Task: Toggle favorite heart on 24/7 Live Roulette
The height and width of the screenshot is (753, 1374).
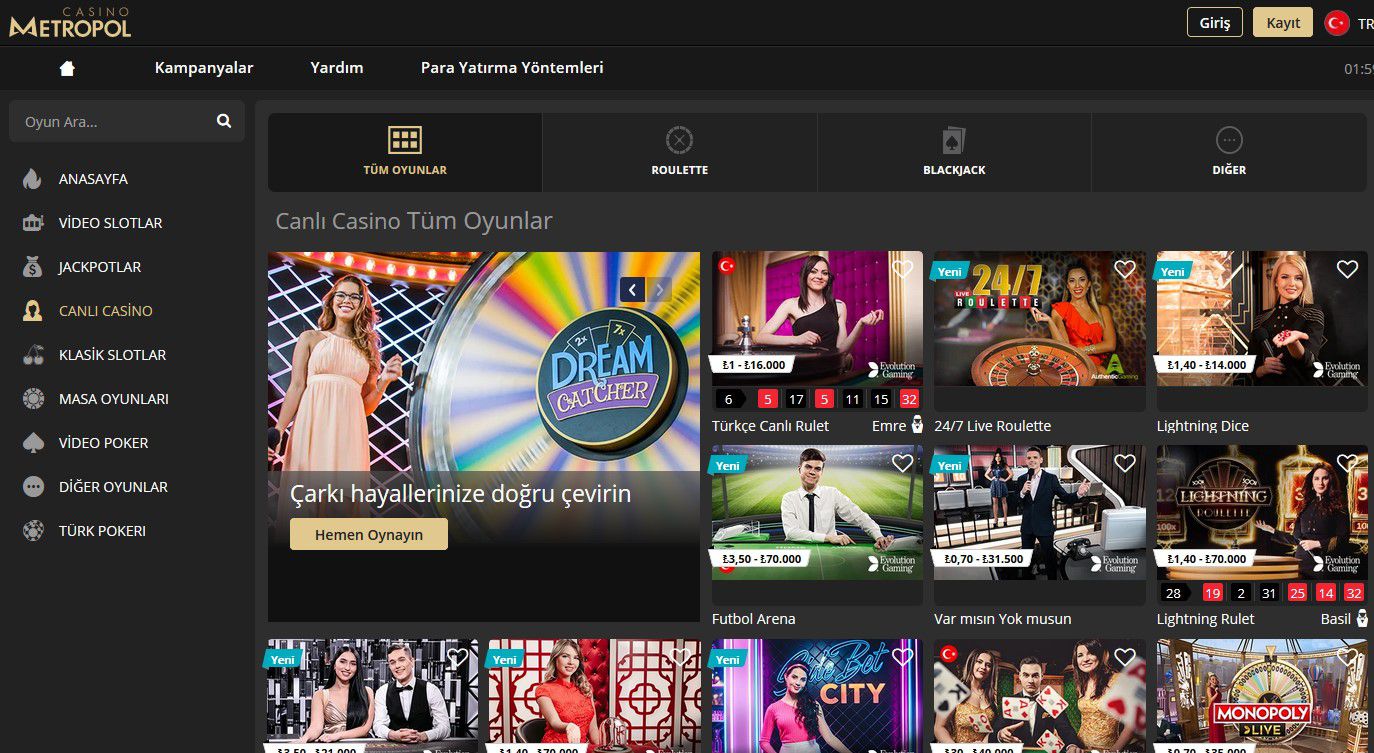Action: tap(1125, 269)
